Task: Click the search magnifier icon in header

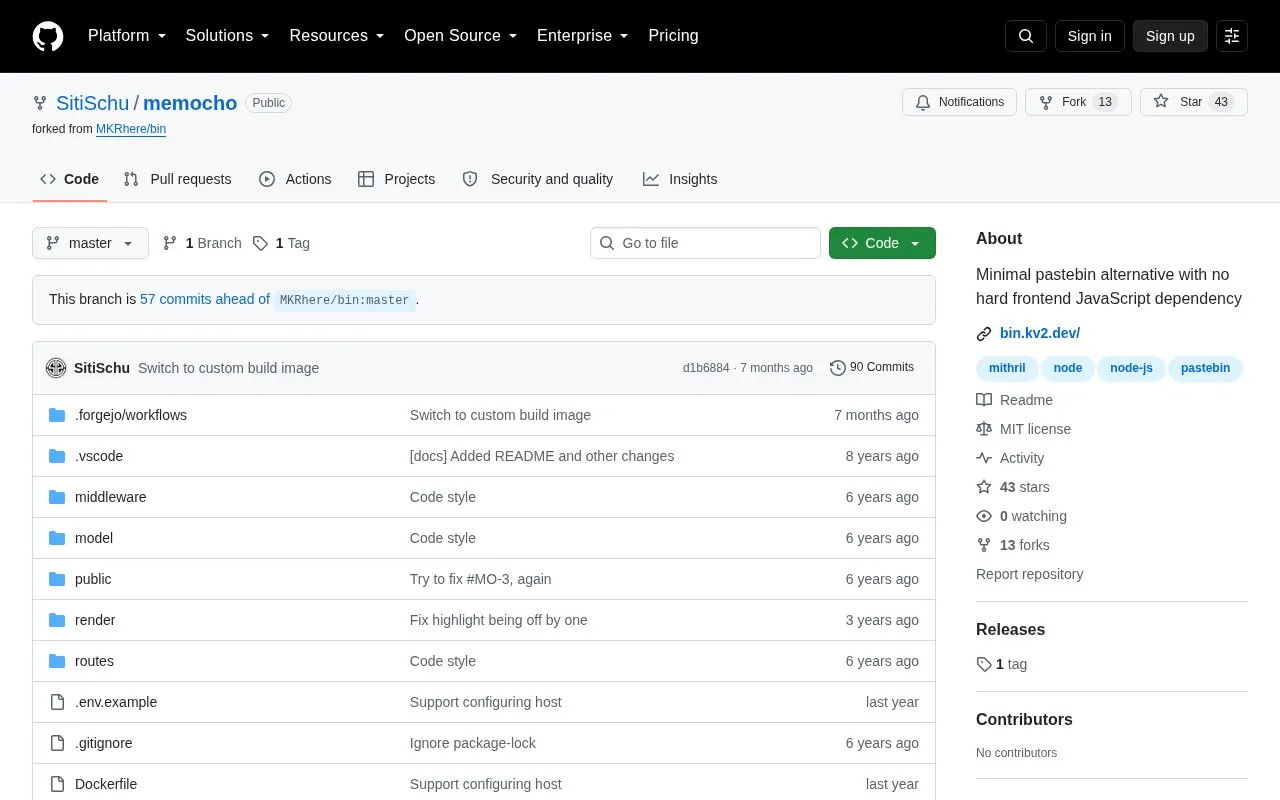Action: click(x=1026, y=36)
